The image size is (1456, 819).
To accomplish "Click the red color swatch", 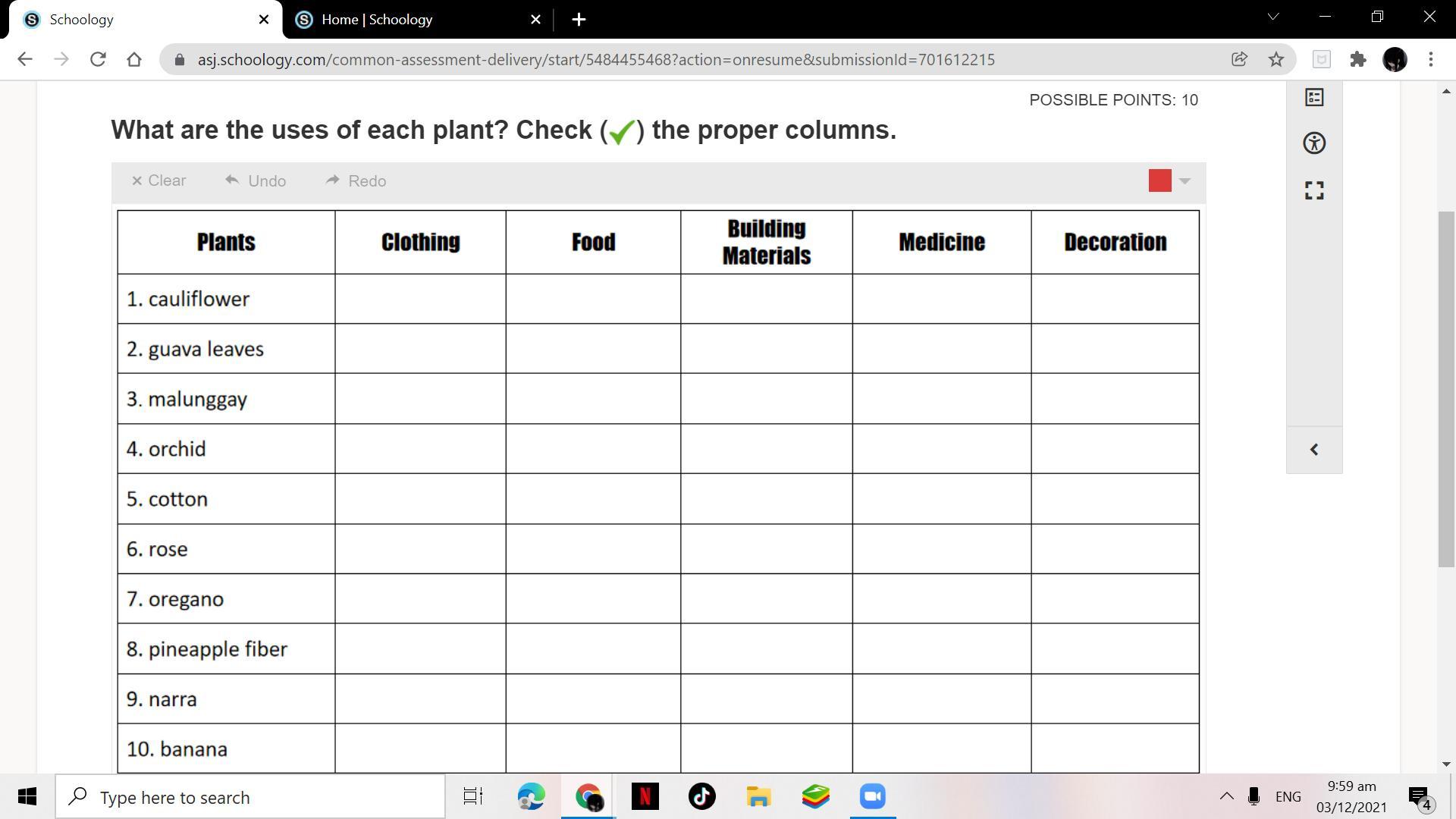I will point(1159,180).
